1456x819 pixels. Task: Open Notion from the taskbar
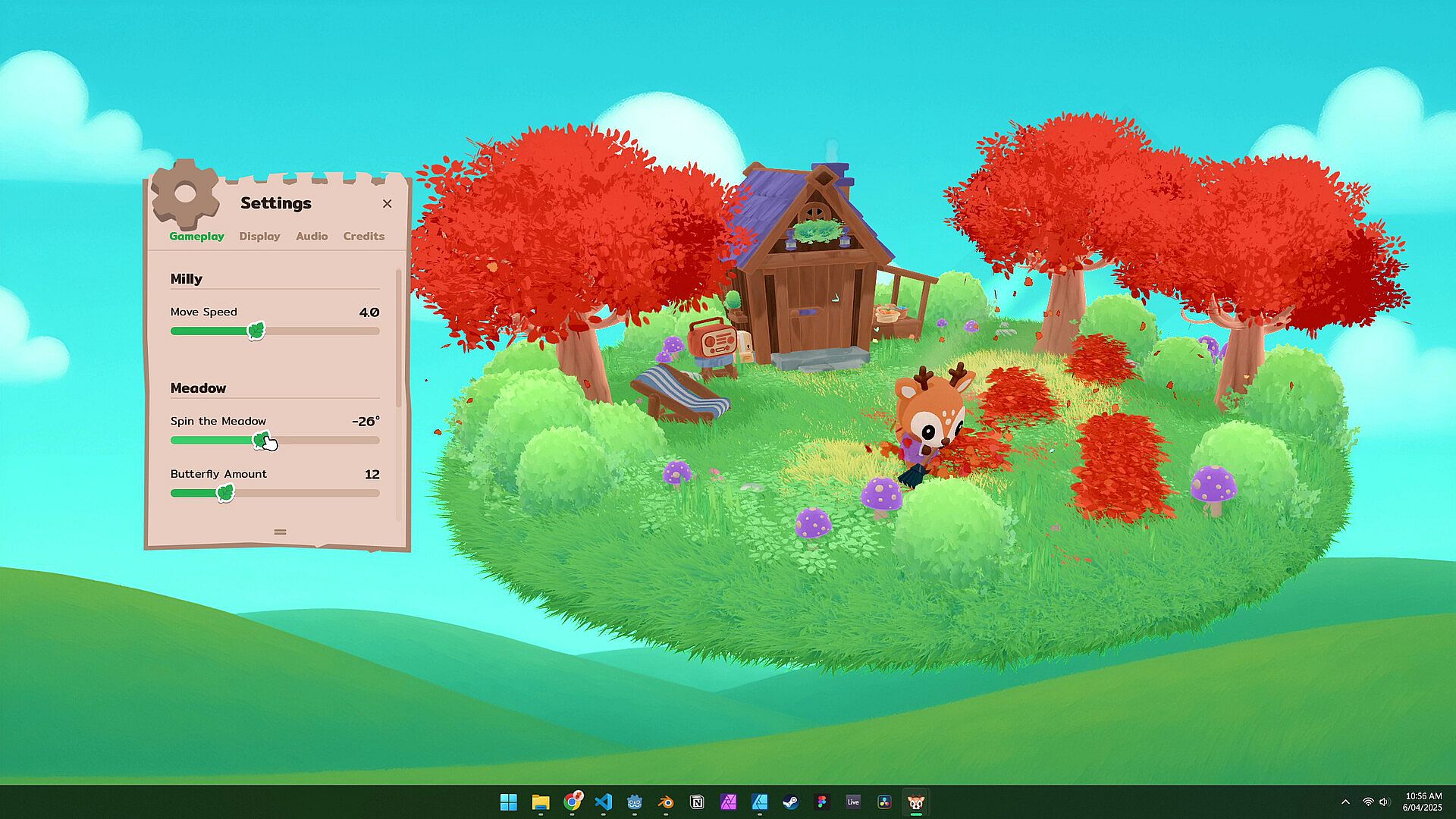(x=697, y=802)
